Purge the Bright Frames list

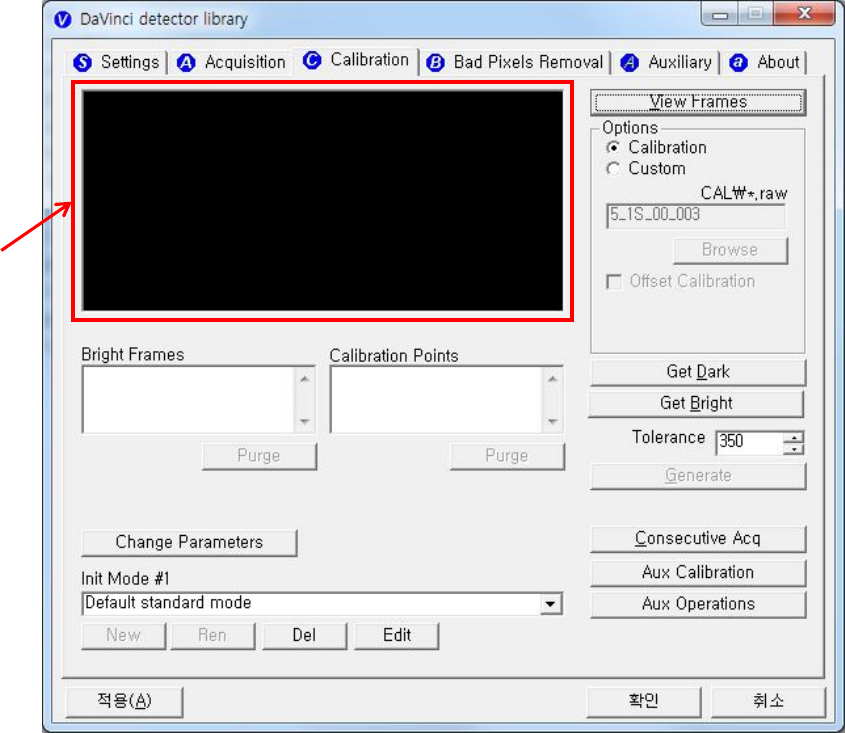[259, 457]
